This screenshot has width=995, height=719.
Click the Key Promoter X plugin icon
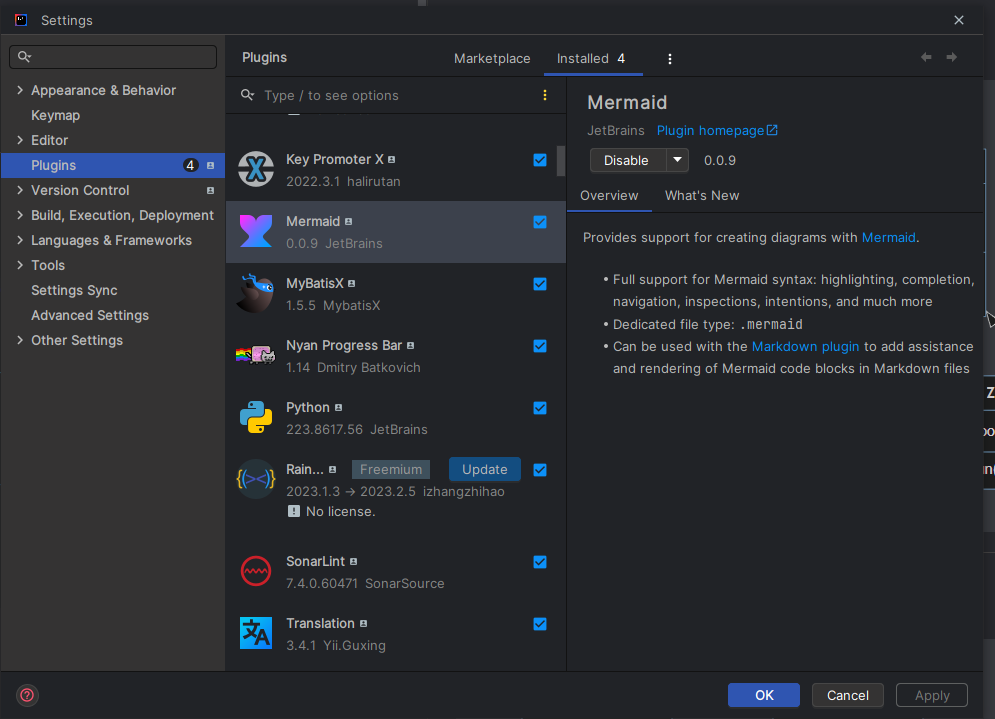pyautogui.click(x=256, y=169)
